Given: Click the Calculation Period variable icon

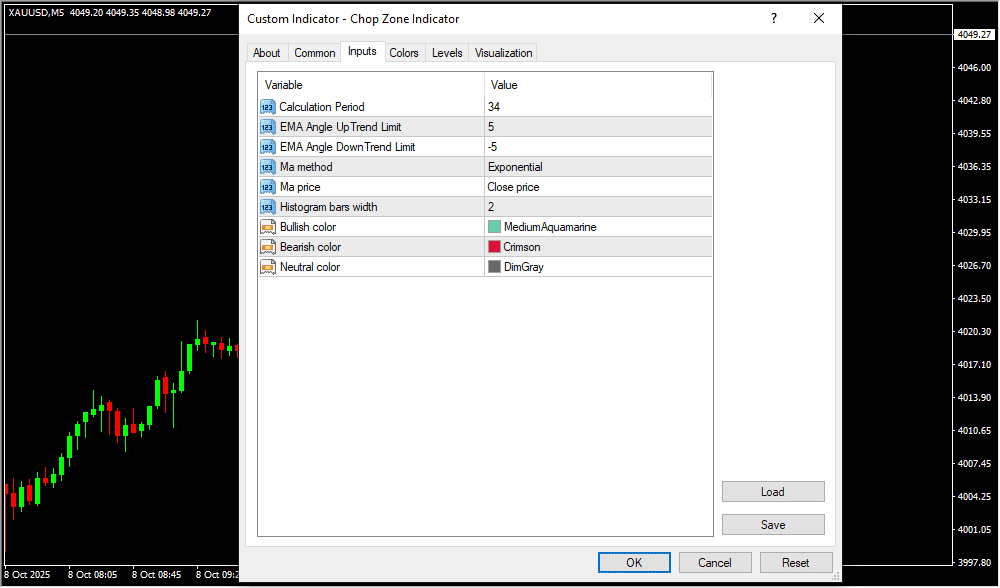Looking at the screenshot, I should pos(267,107).
